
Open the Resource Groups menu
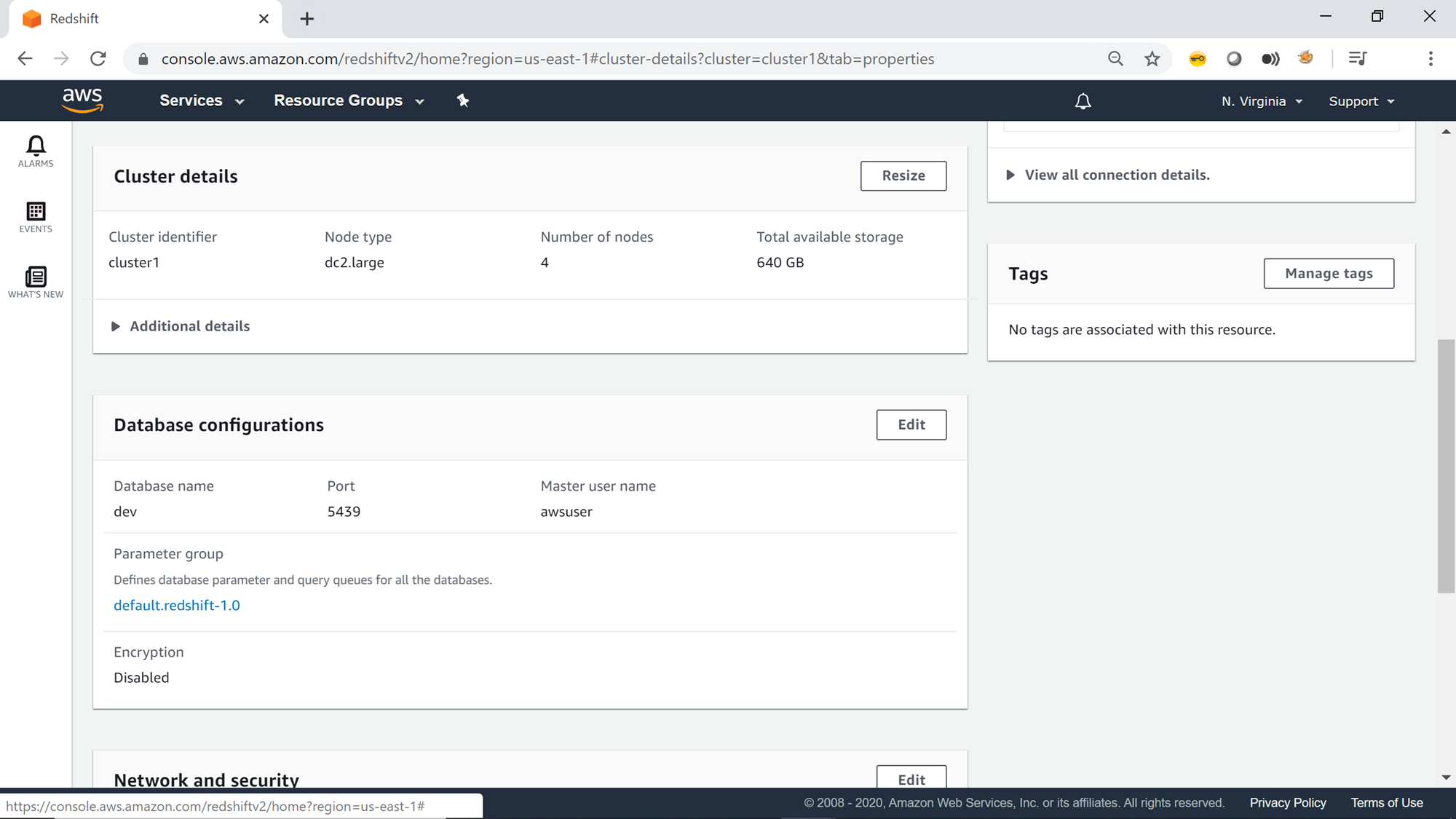click(x=349, y=100)
